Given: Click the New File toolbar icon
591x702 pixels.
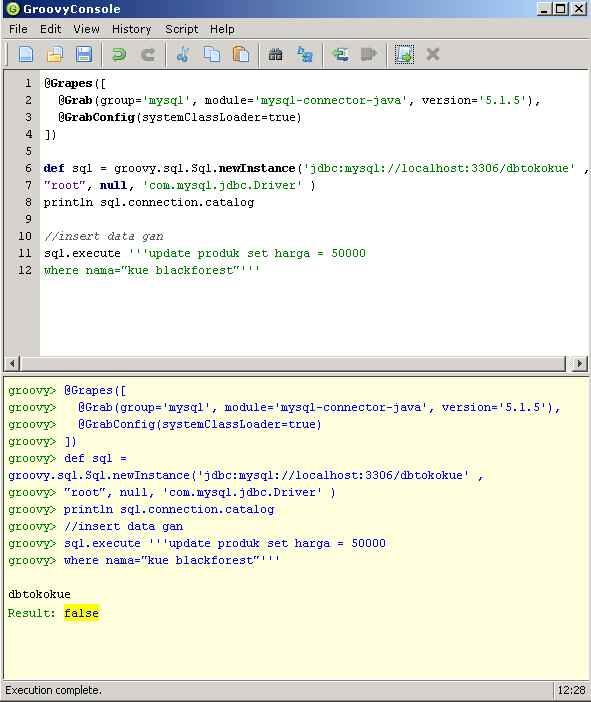Looking at the screenshot, I should [26, 55].
